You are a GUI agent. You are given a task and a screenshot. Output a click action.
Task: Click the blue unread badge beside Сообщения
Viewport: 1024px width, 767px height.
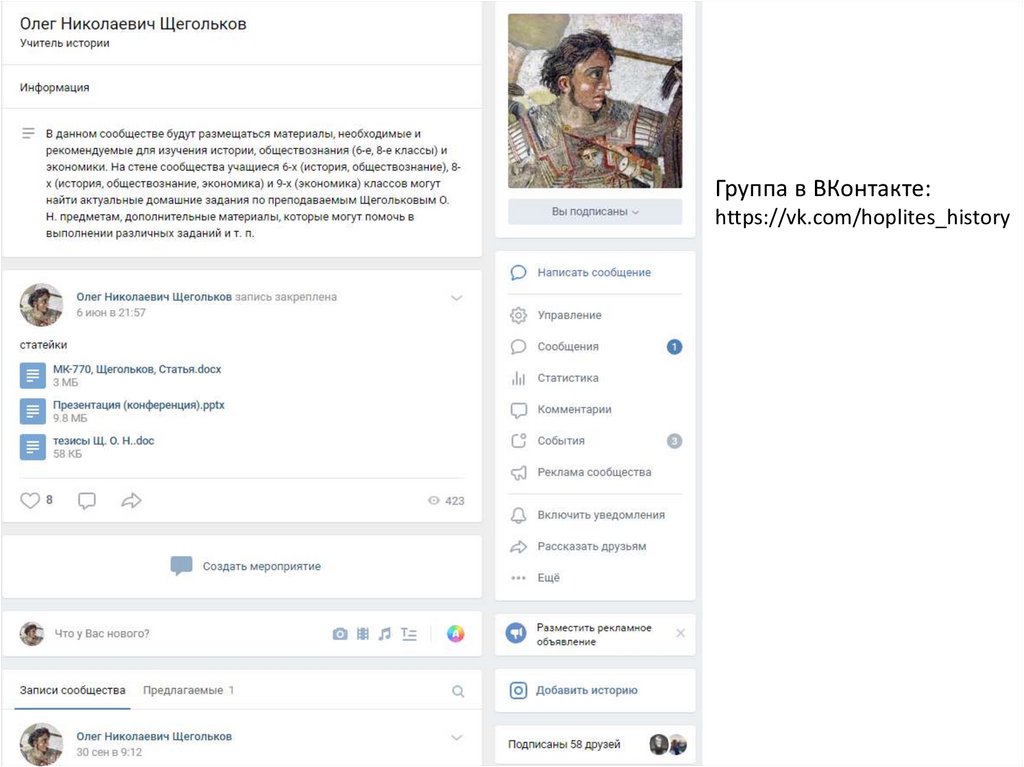pos(674,347)
